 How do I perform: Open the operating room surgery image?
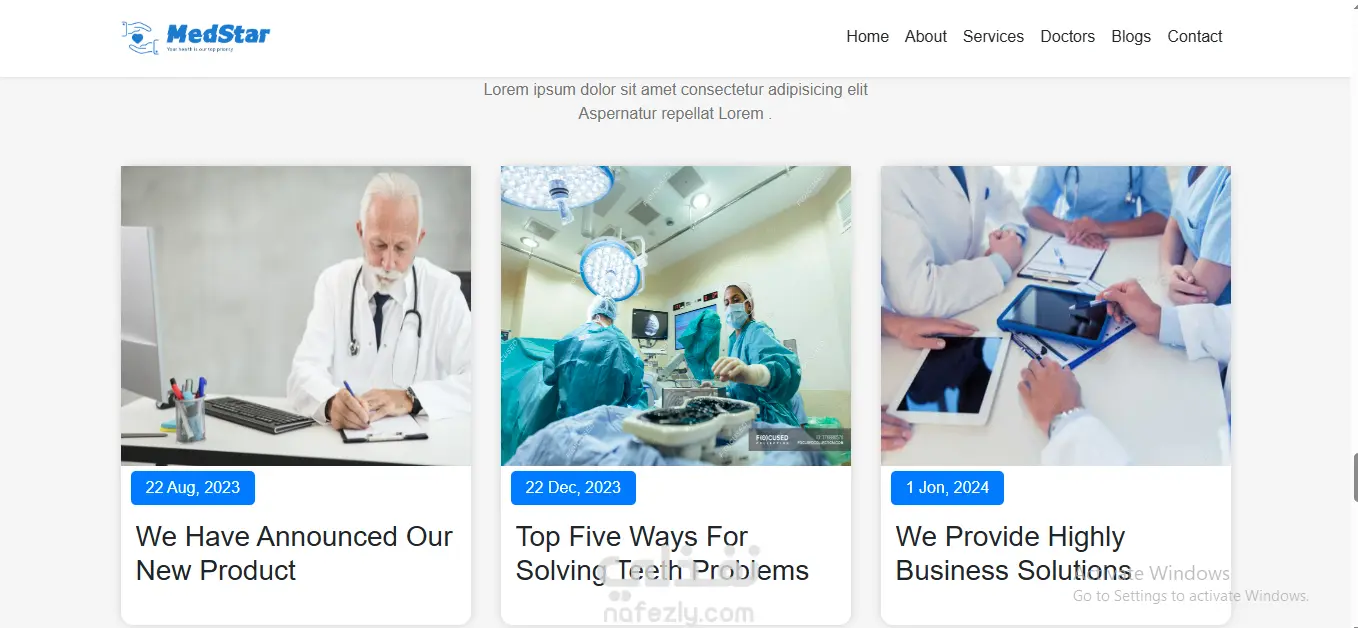[676, 316]
